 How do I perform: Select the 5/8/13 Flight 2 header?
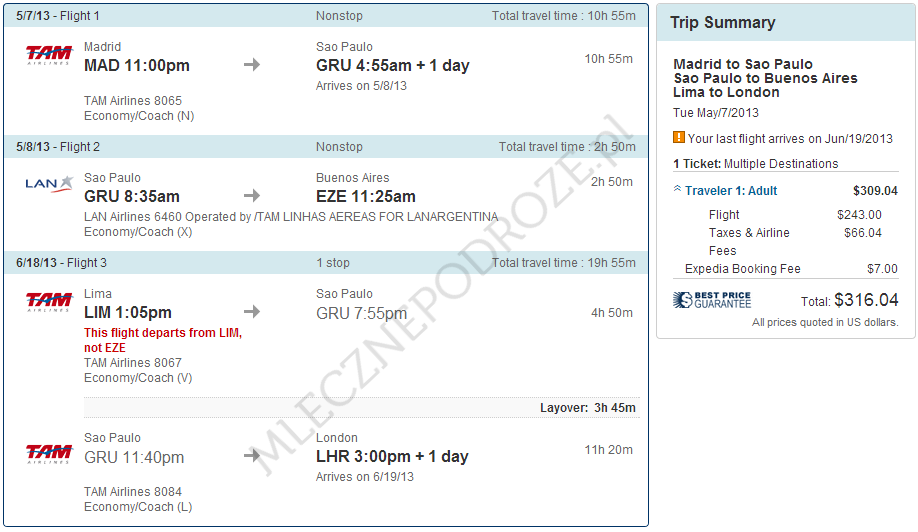point(58,147)
